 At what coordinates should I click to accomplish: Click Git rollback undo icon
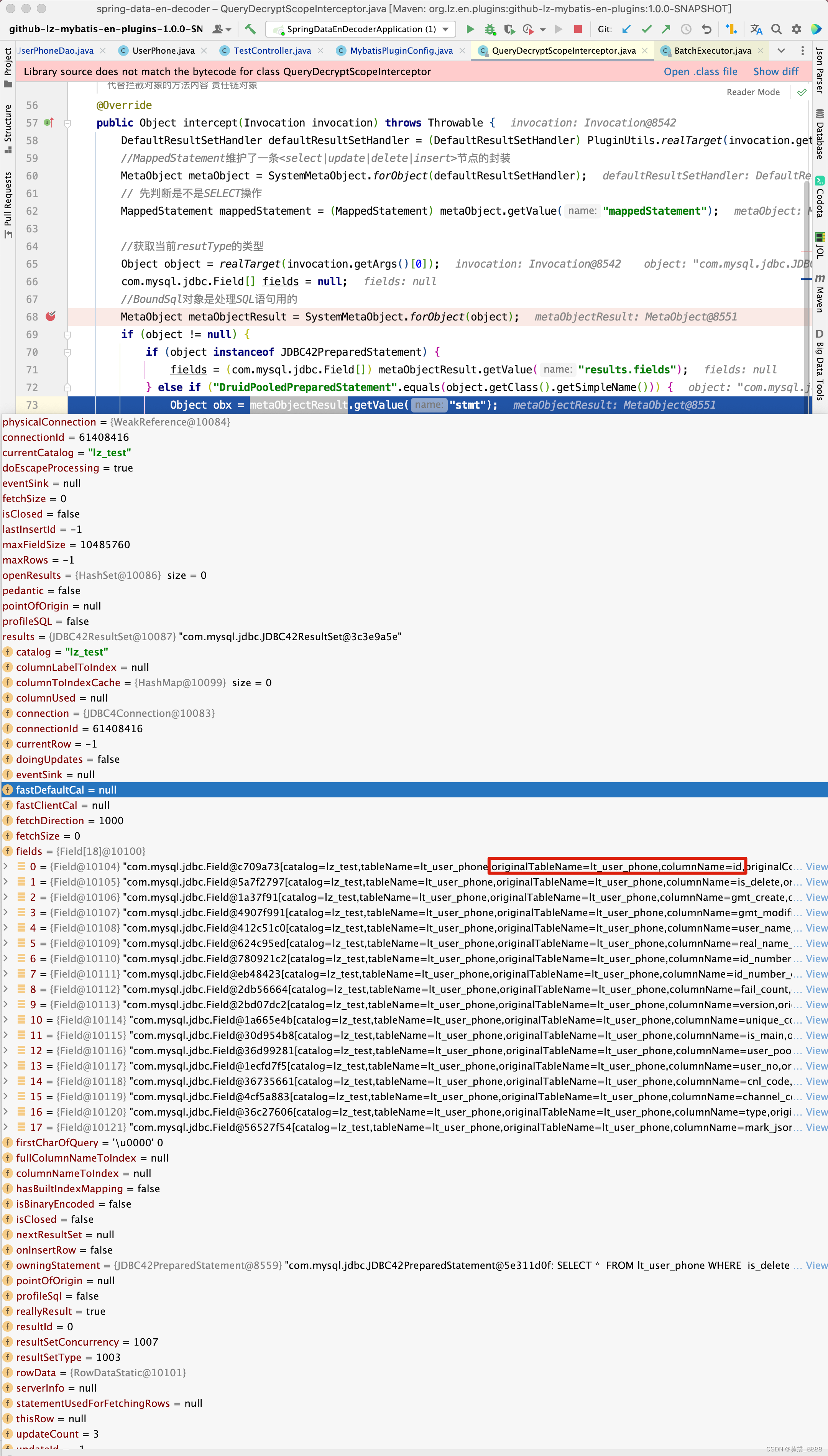(706, 29)
